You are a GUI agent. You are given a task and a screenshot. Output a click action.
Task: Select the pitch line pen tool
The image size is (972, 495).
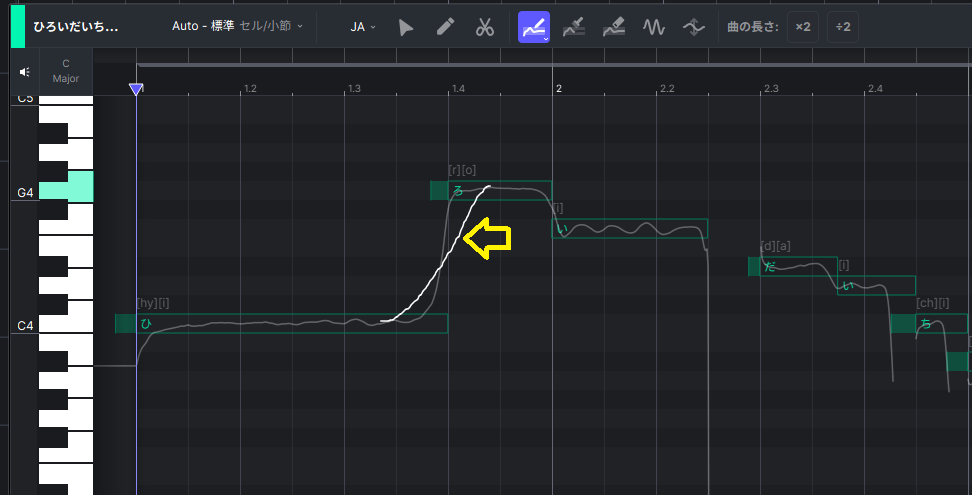574,27
